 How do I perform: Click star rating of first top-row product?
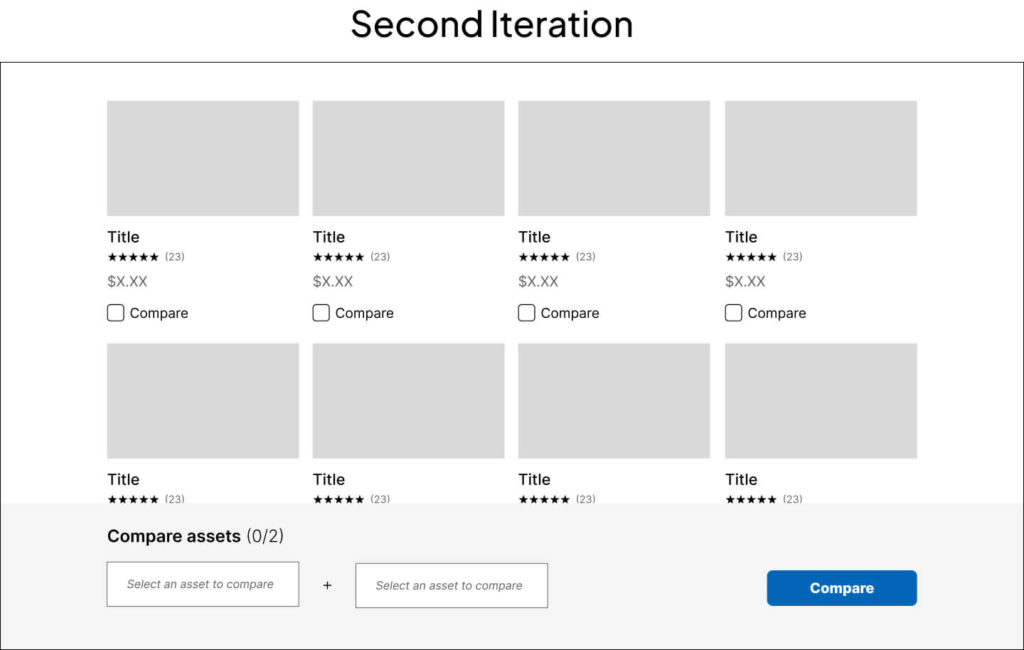point(133,257)
